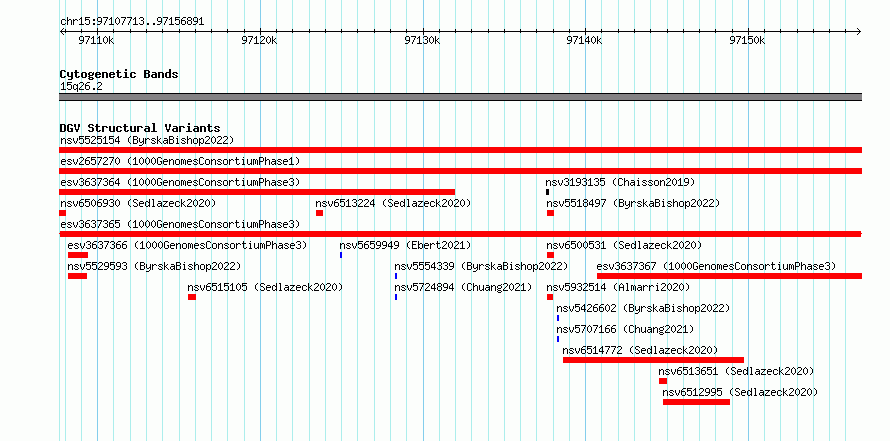Click the red bar under esv3637367
Viewport: 890px width, 441px height.
click(x=729, y=276)
